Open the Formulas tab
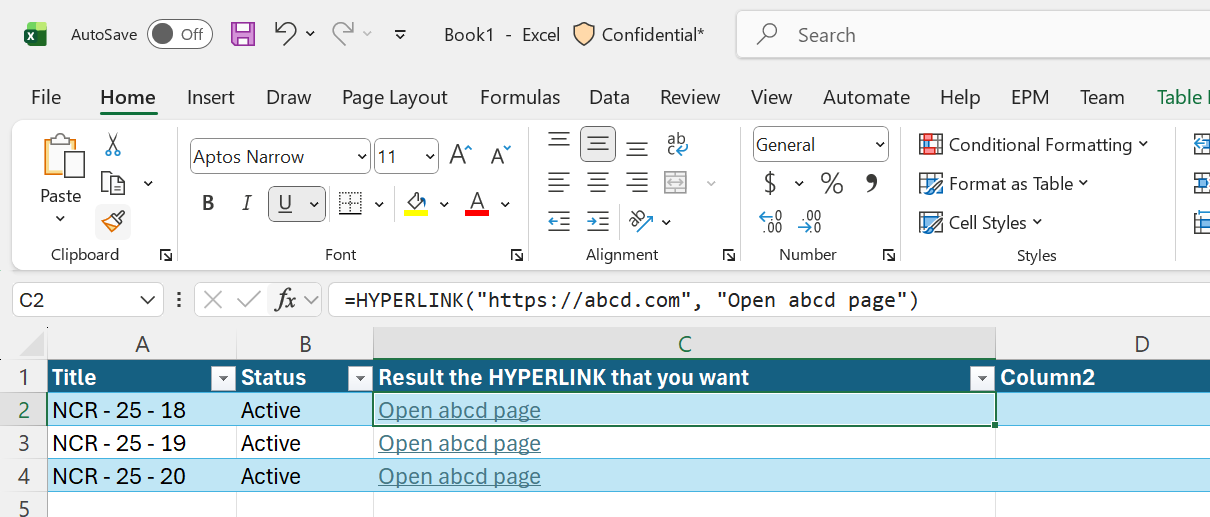The height and width of the screenshot is (517, 1210). pos(520,97)
